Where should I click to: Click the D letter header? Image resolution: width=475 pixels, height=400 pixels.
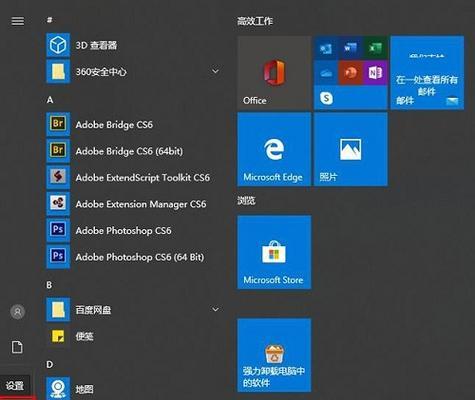point(50,364)
